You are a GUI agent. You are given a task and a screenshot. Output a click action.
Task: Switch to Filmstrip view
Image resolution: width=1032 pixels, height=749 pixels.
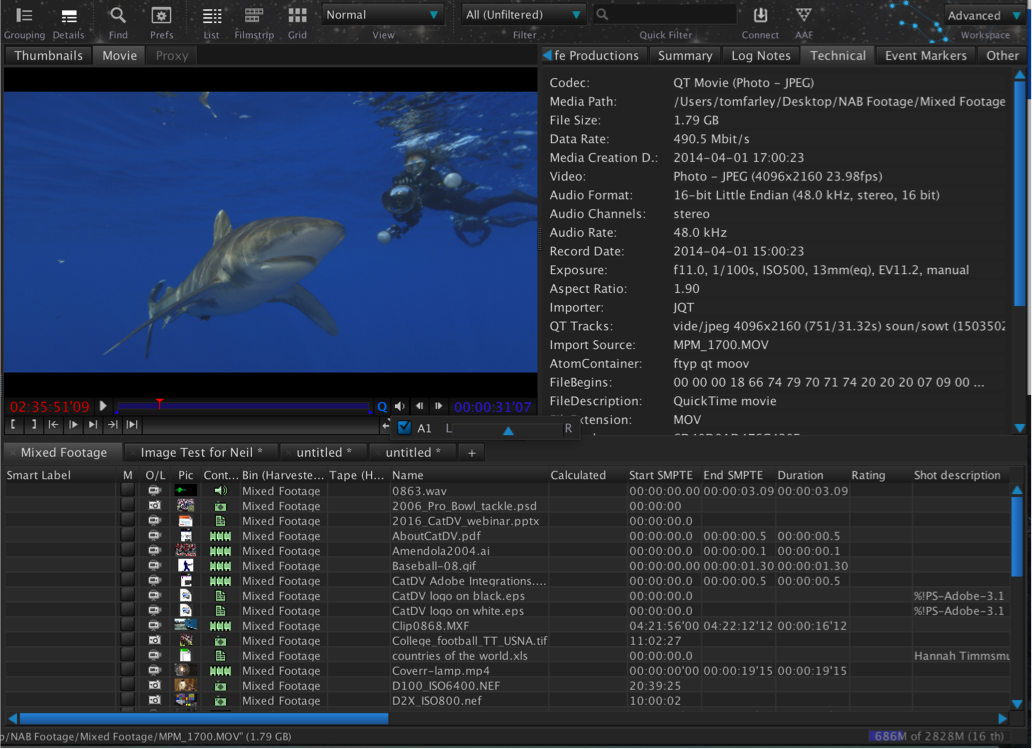pos(254,16)
